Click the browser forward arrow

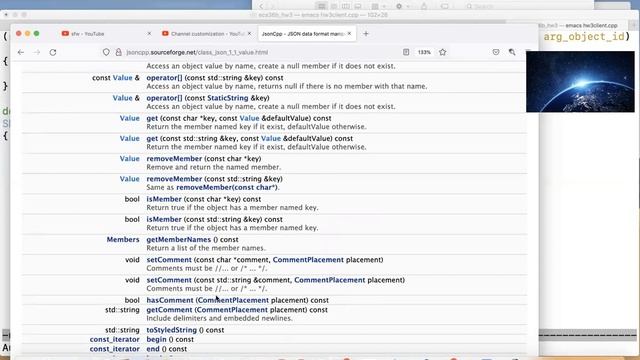point(37,52)
